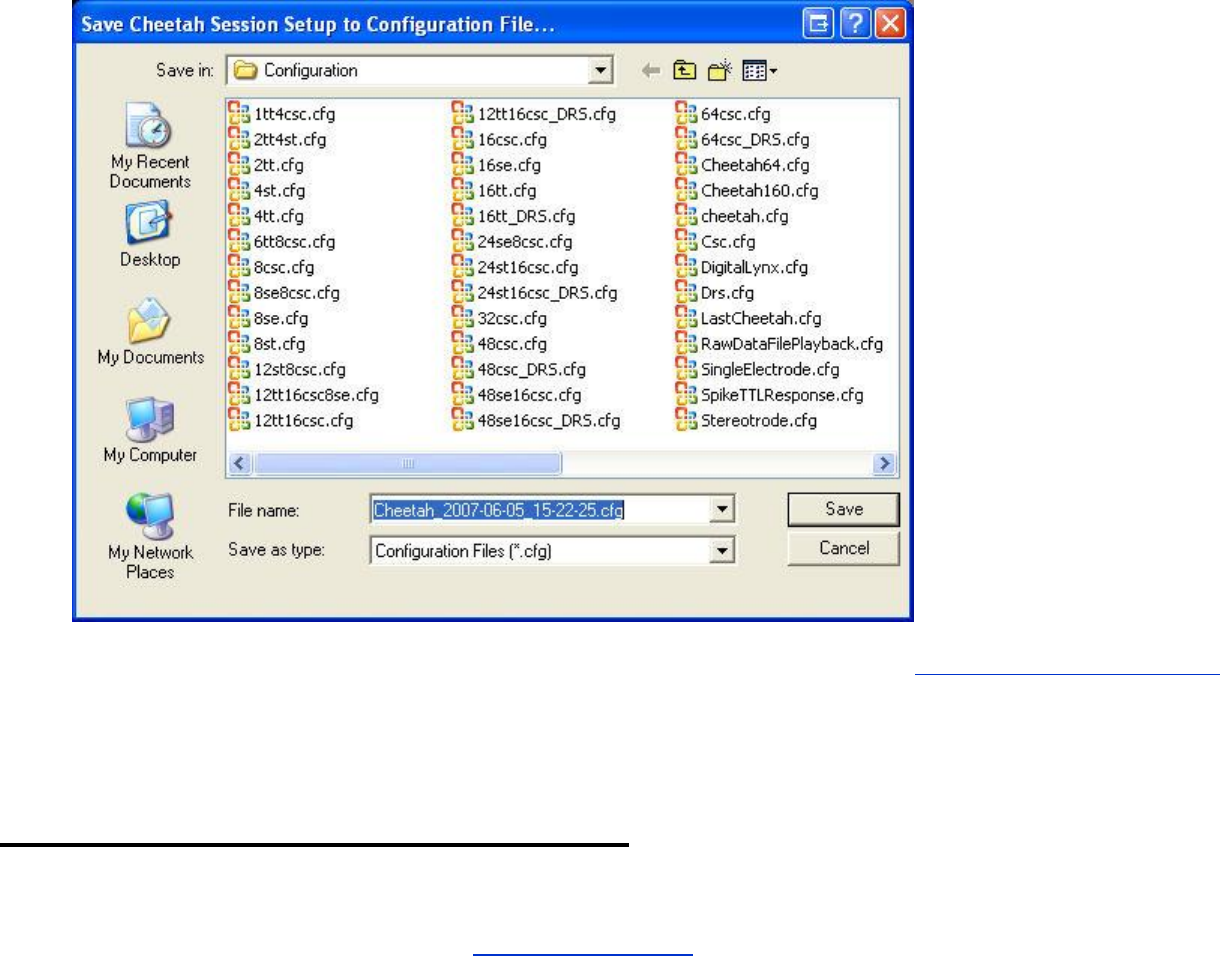1220x956 pixels.
Task: Select file icon of Drs.cfg
Action: click(686, 293)
